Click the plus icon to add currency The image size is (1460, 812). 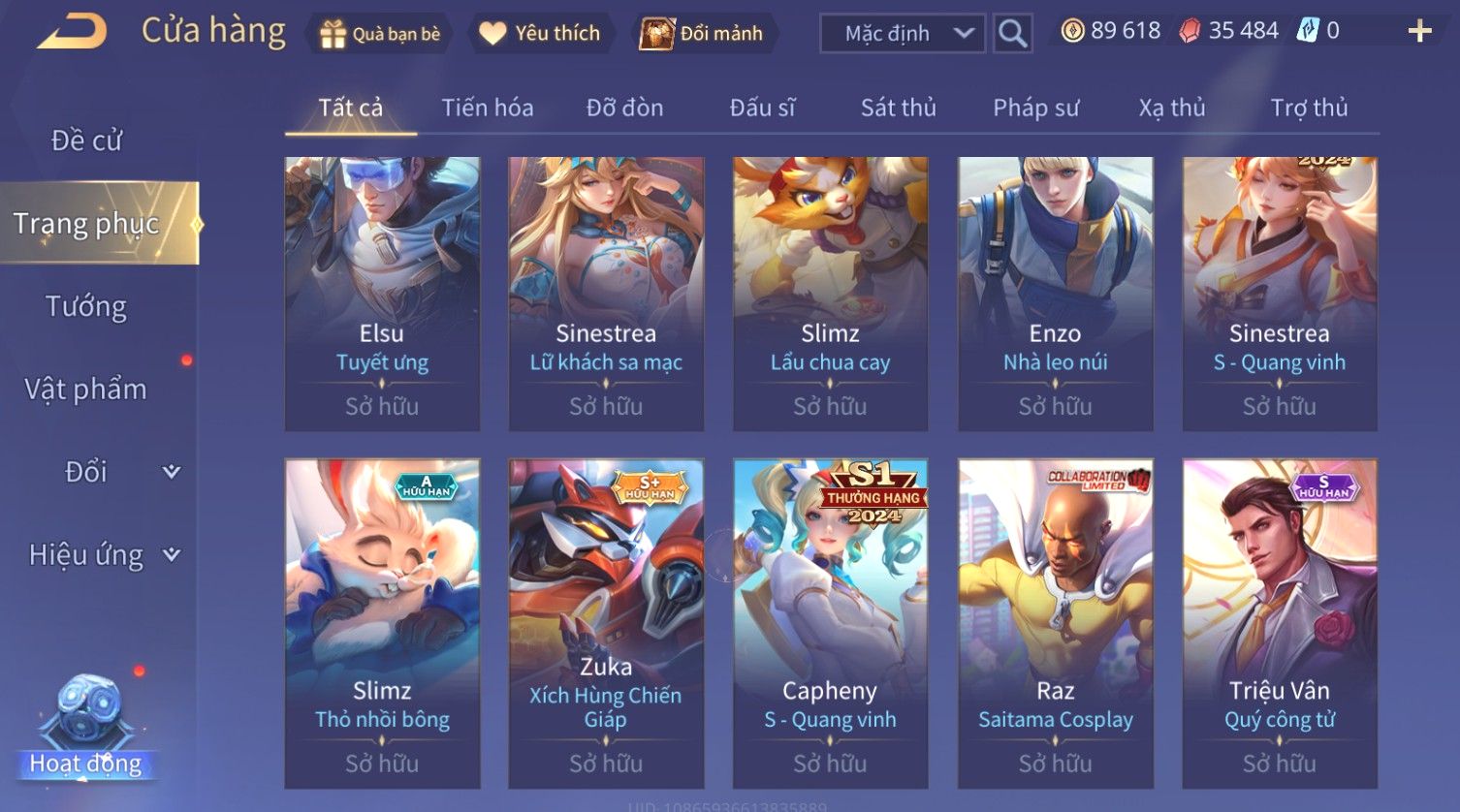pyautogui.click(x=1419, y=32)
